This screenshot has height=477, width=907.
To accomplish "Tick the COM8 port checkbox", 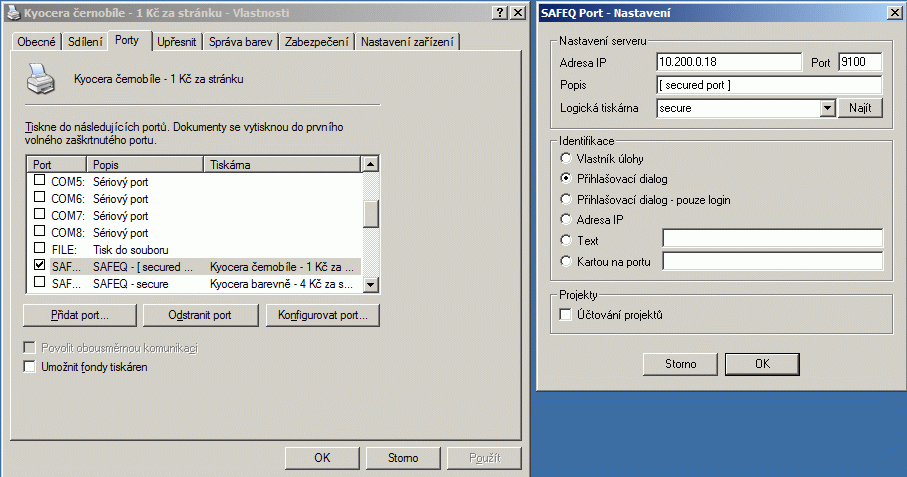I will 39,231.
